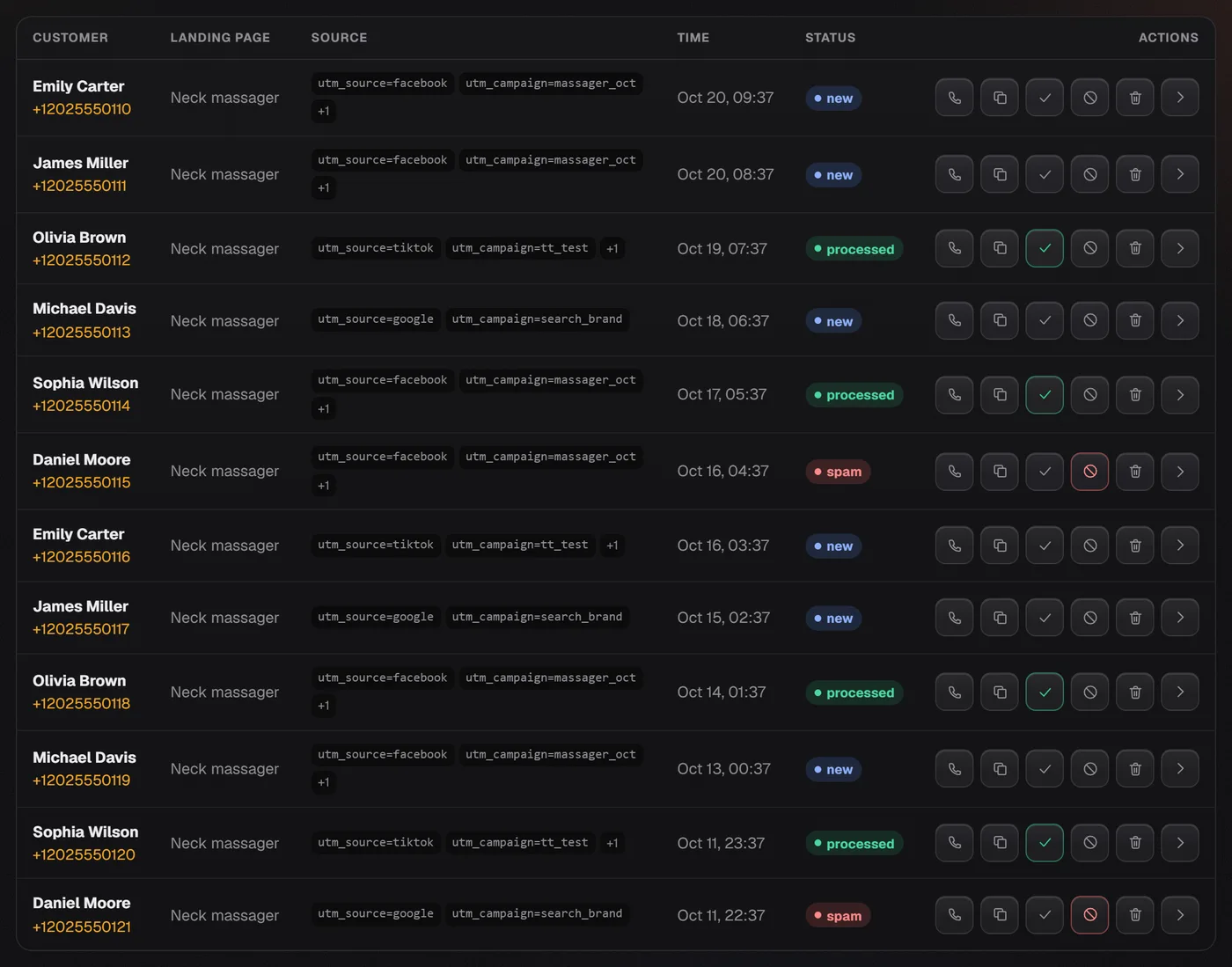
Task: Copy the Sophia Wilson +12025550114 lead
Action: [1000, 395]
